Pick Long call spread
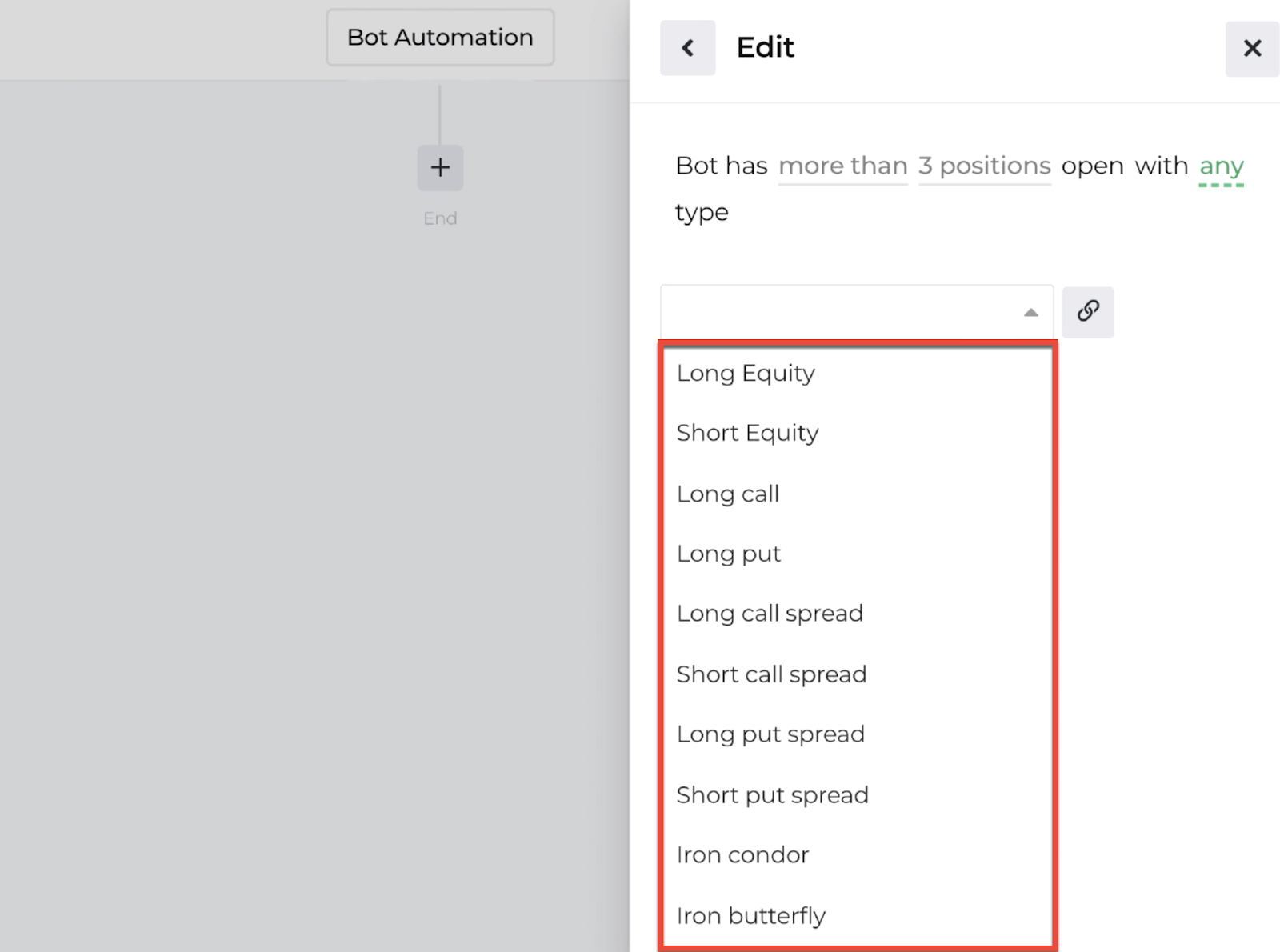The width and height of the screenshot is (1280, 952). coord(856,614)
